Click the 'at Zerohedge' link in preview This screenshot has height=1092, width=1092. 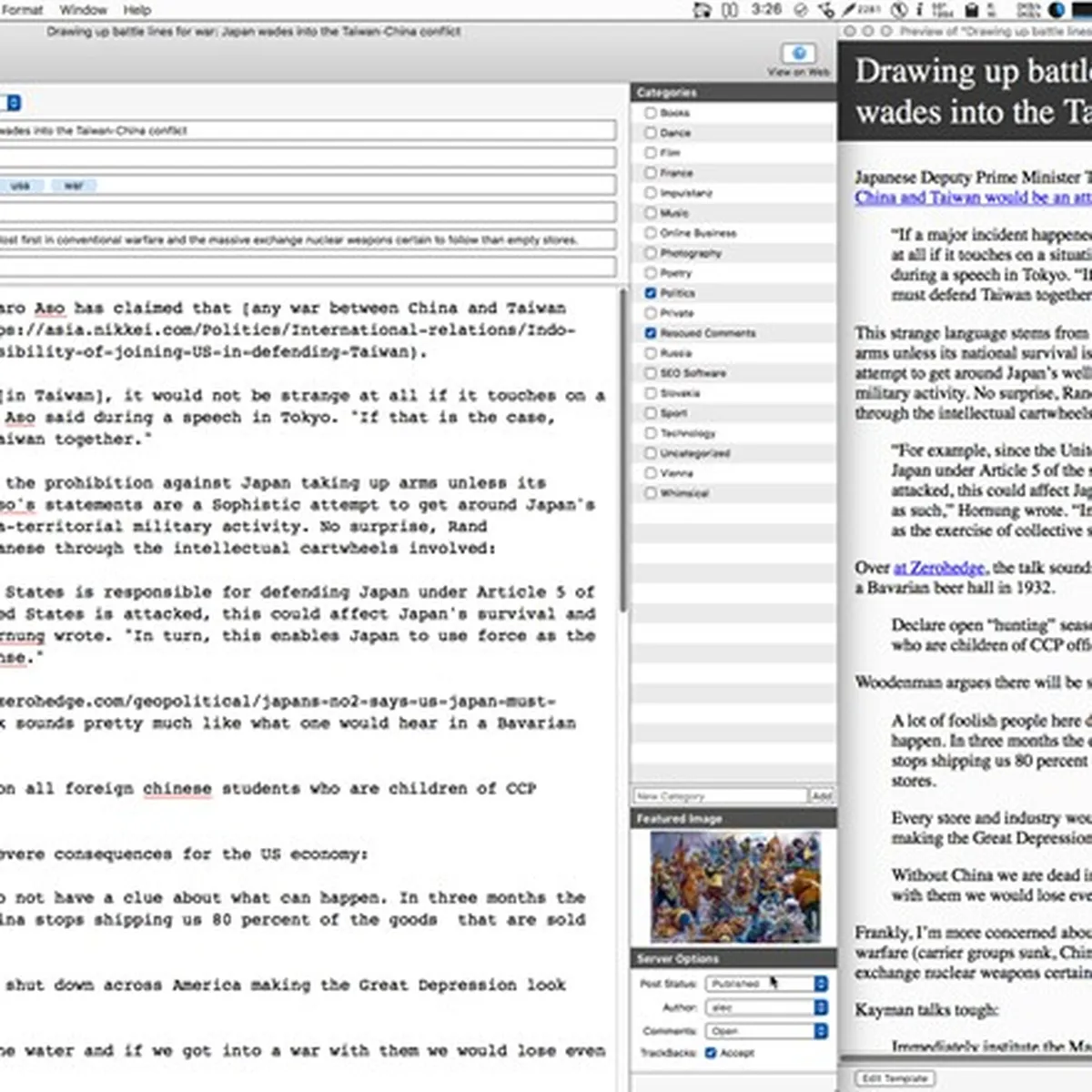(x=939, y=568)
